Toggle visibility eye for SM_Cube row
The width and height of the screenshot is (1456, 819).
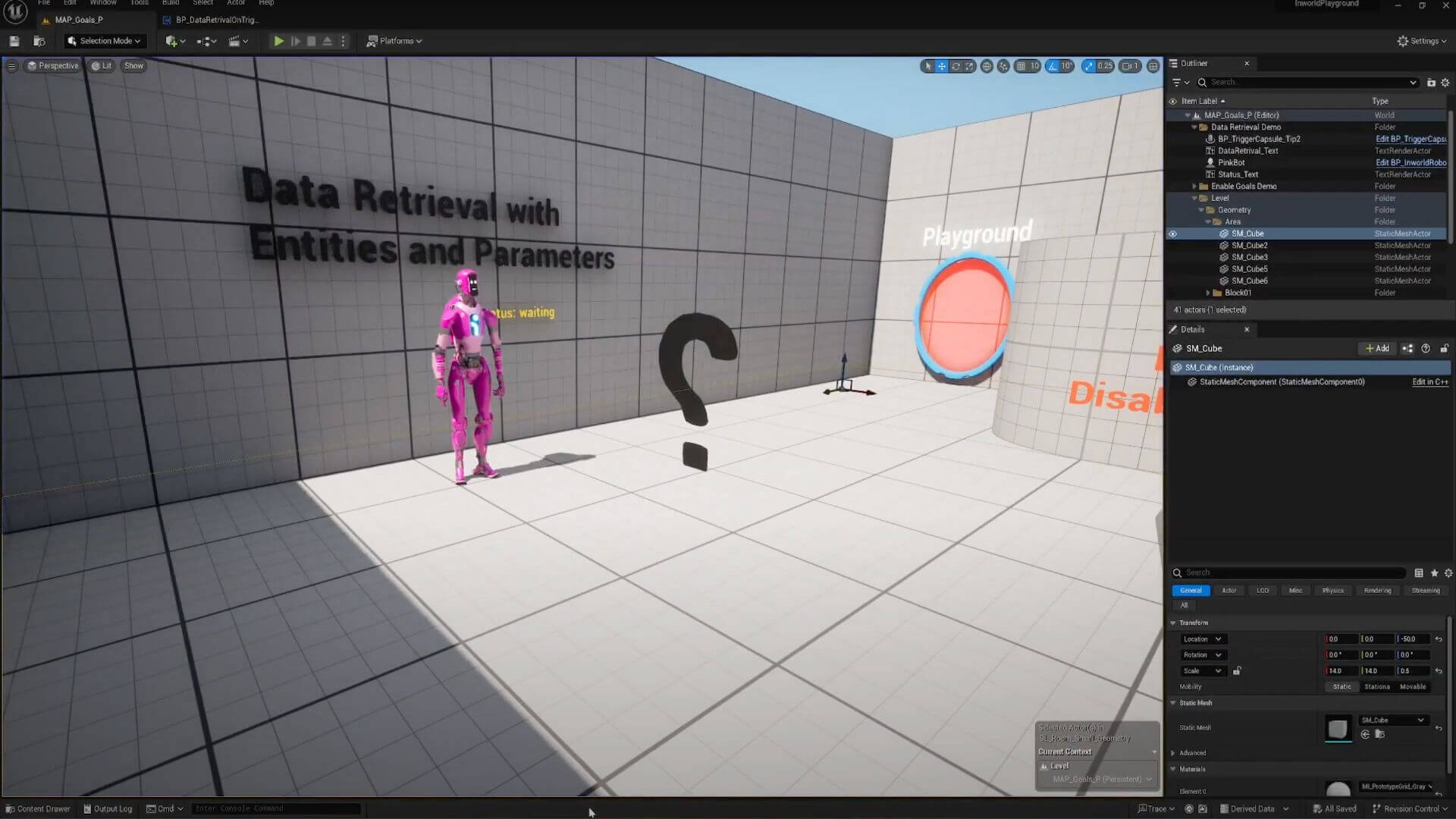point(1172,234)
